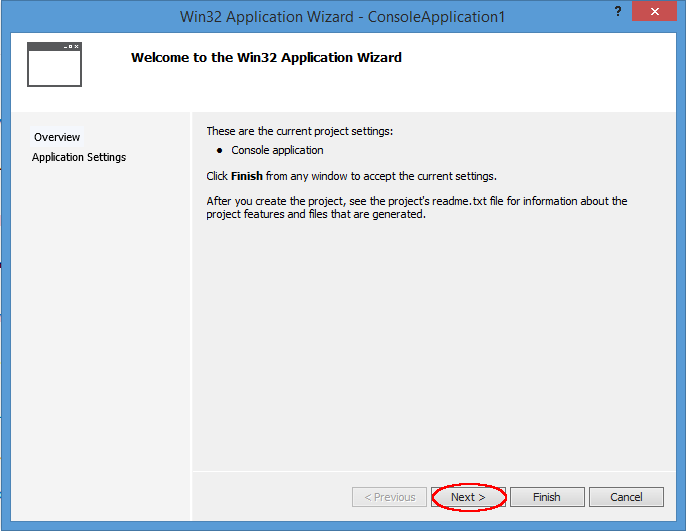Click the greyed-out Previous button
Image resolution: width=686 pixels, height=531 pixels.
pyautogui.click(x=389, y=497)
